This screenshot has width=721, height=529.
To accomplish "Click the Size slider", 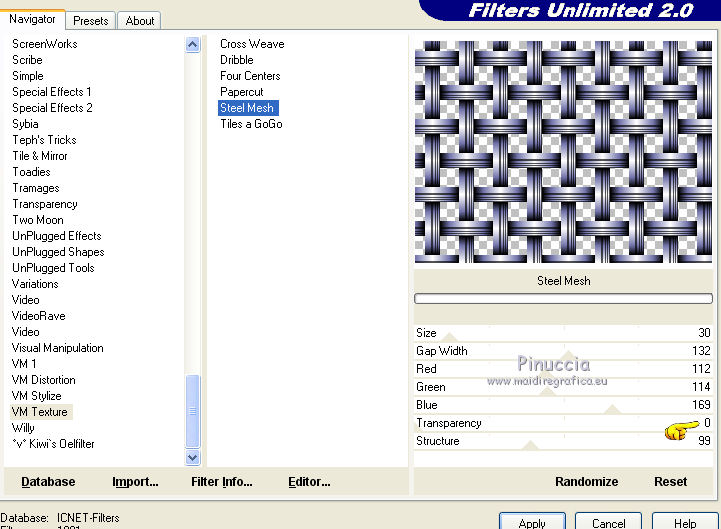I will click(x=563, y=333).
